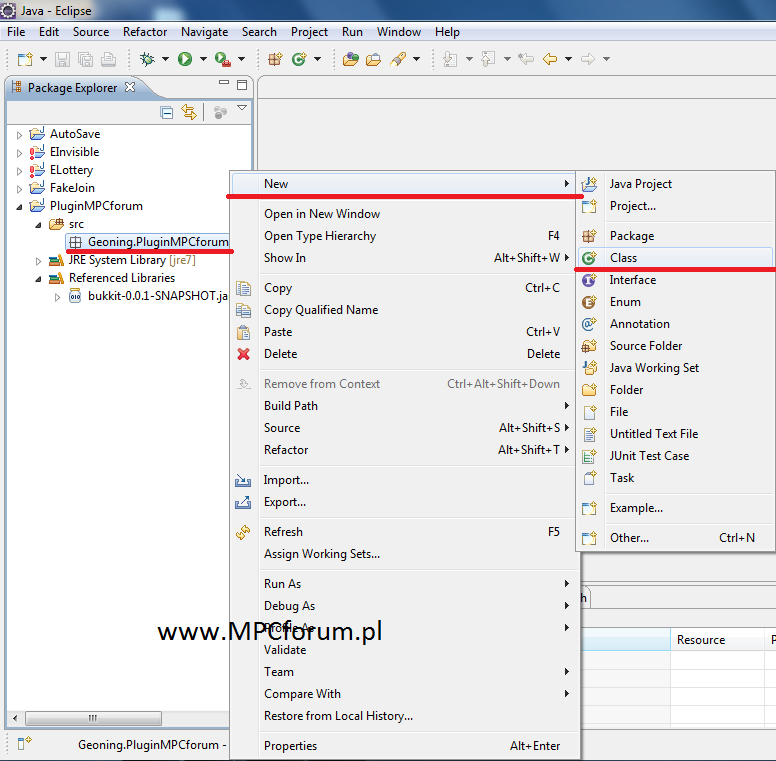Click the Previous Annotation toolbar icon

coord(488,59)
